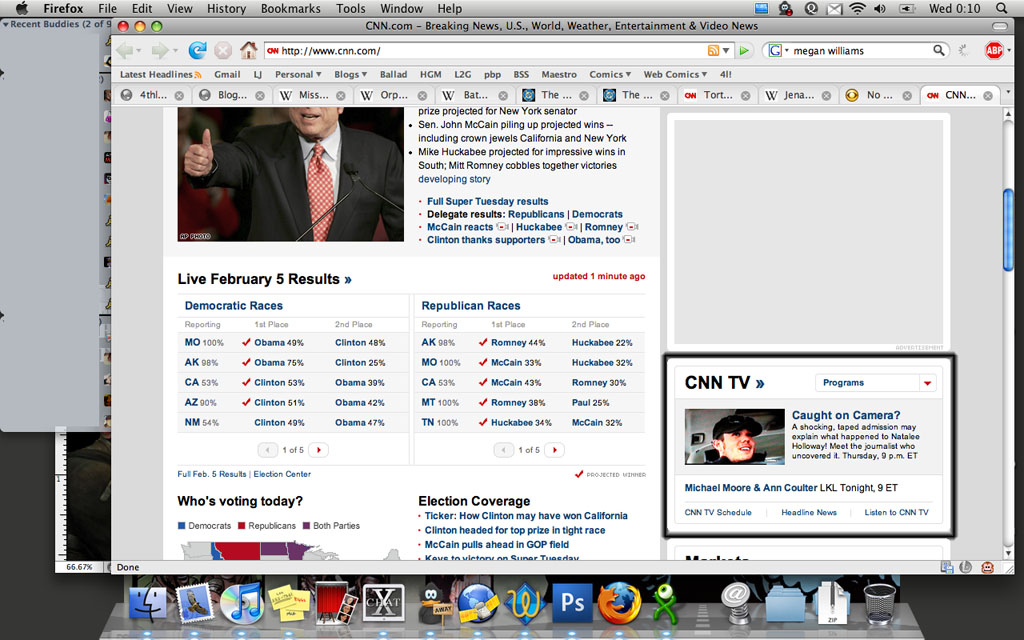Open the Latest Headlines bookmark
This screenshot has width=1024, height=640.
(160, 74)
